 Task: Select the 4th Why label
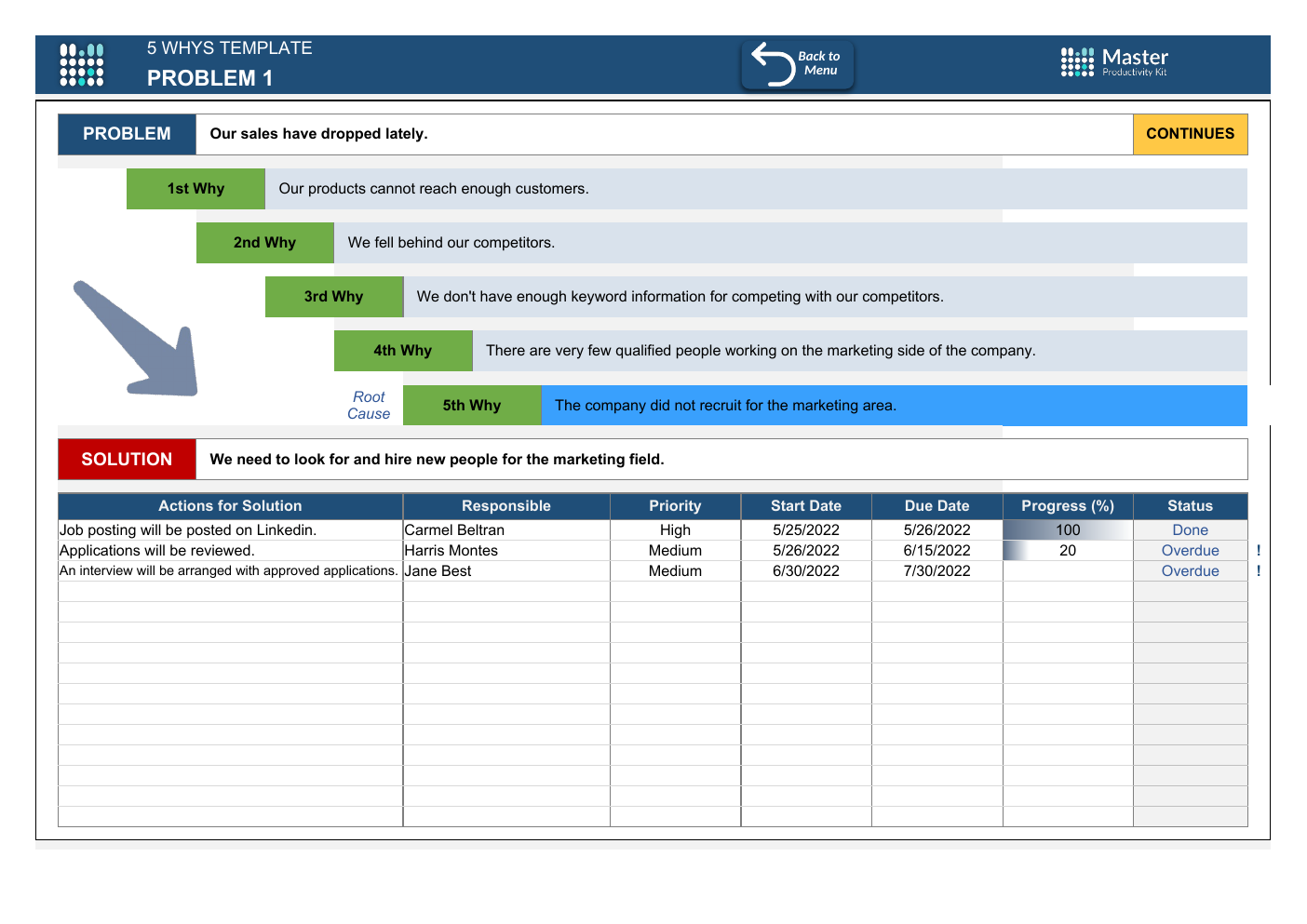(403, 351)
